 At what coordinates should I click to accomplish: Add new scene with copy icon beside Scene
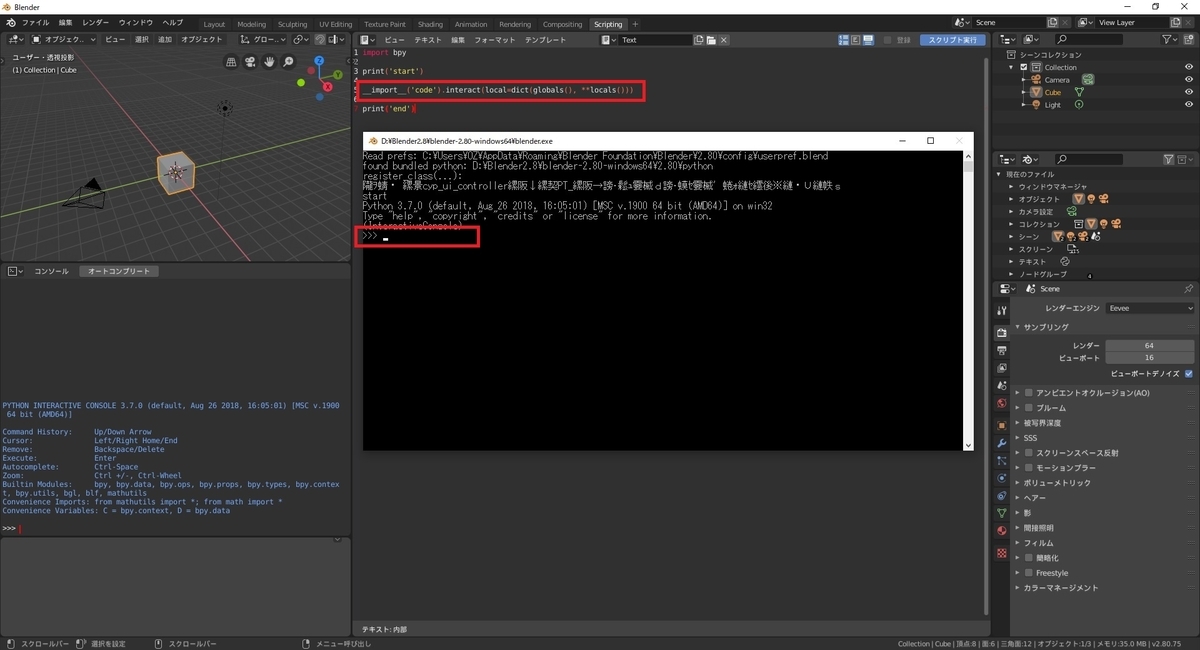[x=1052, y=22]
